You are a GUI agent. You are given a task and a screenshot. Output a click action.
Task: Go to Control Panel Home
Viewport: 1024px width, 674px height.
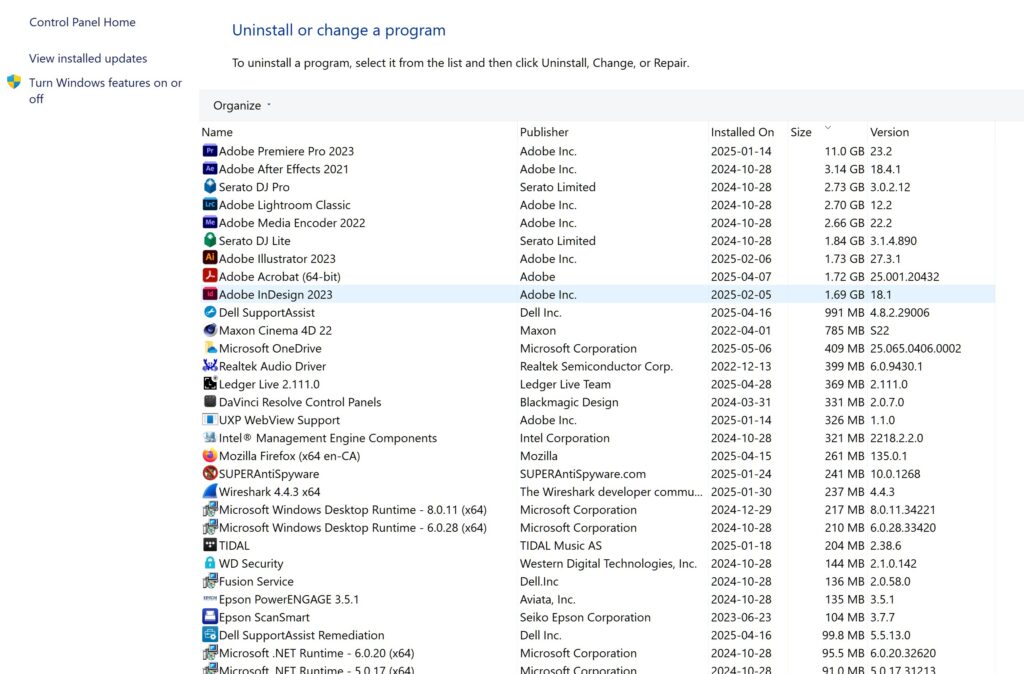82,22
